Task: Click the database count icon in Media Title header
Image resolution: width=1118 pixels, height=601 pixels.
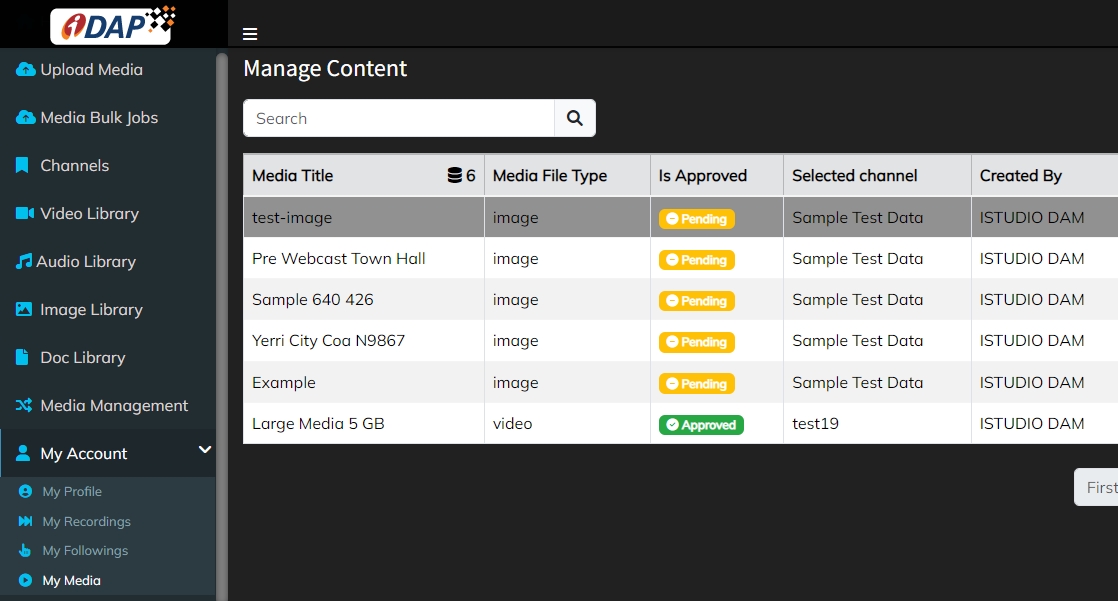Action: point(454,175)
